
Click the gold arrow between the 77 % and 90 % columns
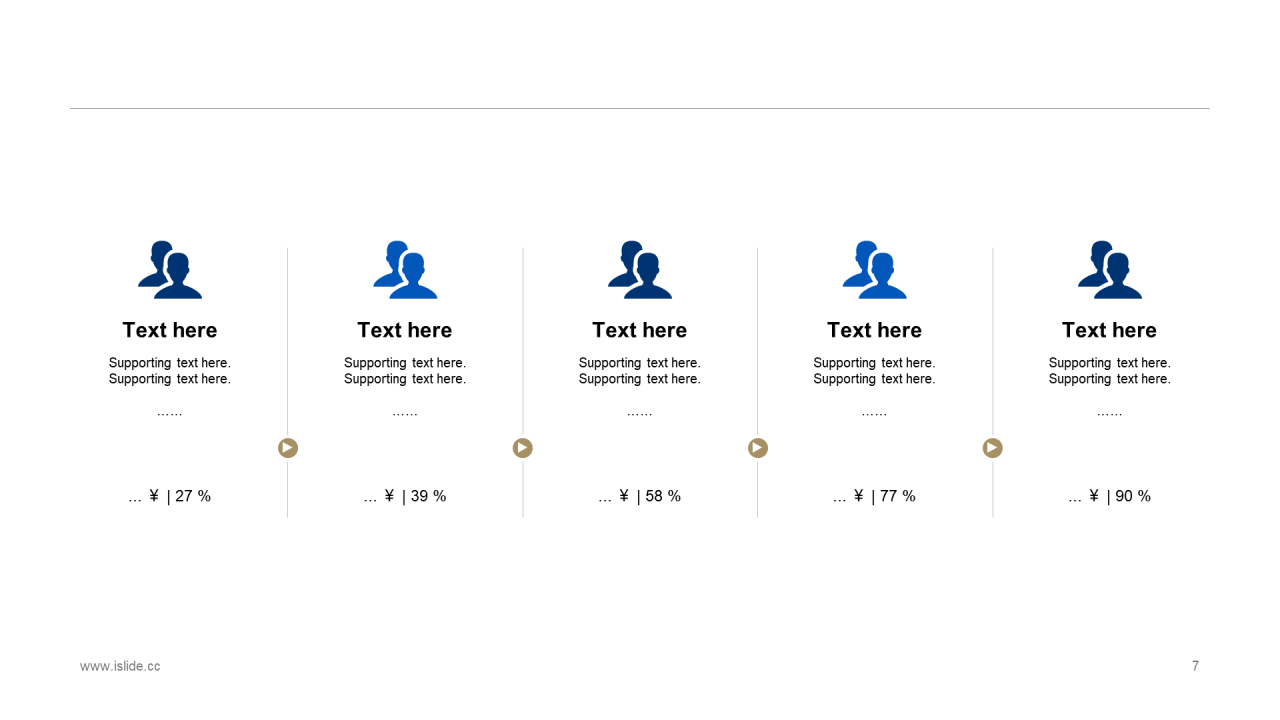coord(993,448)
